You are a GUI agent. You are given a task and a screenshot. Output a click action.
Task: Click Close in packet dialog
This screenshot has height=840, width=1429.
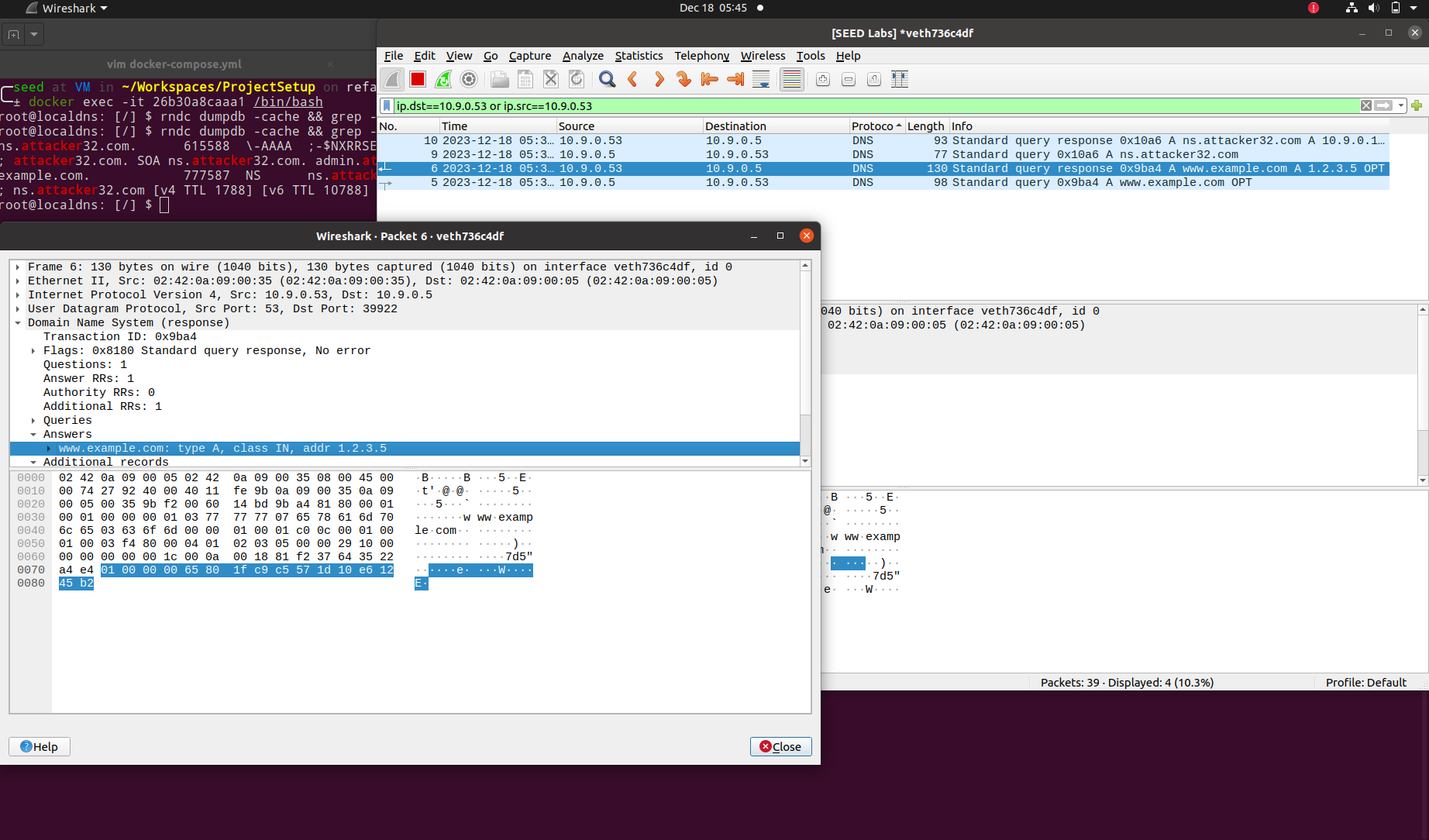coord(780,746)
